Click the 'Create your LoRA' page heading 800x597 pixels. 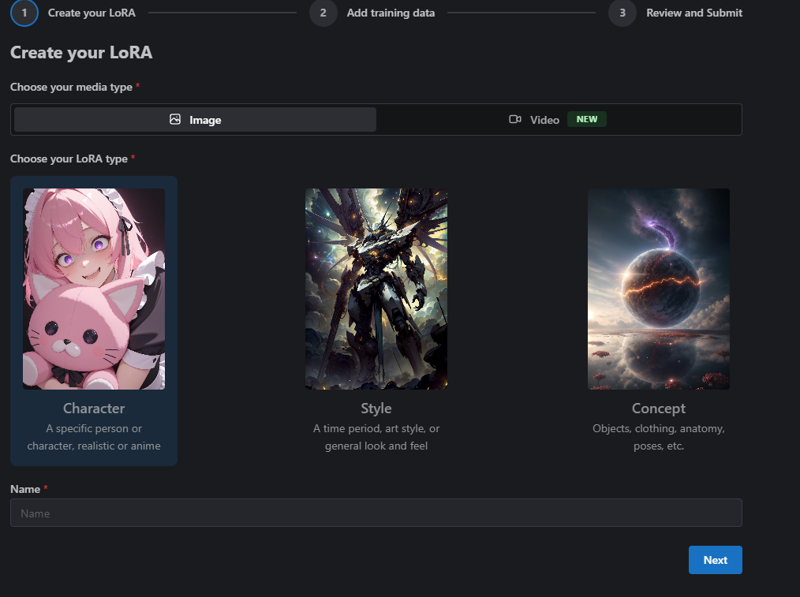(81, 53)
